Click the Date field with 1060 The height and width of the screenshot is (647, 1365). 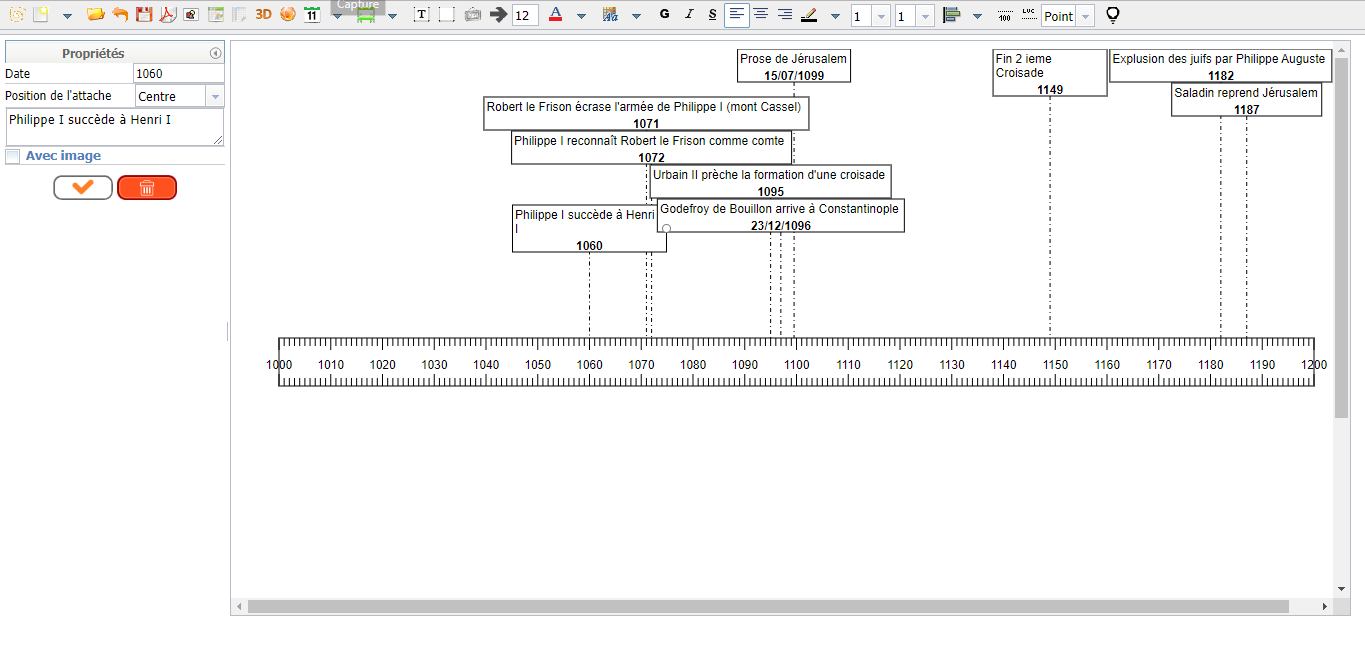pos(178,73)
